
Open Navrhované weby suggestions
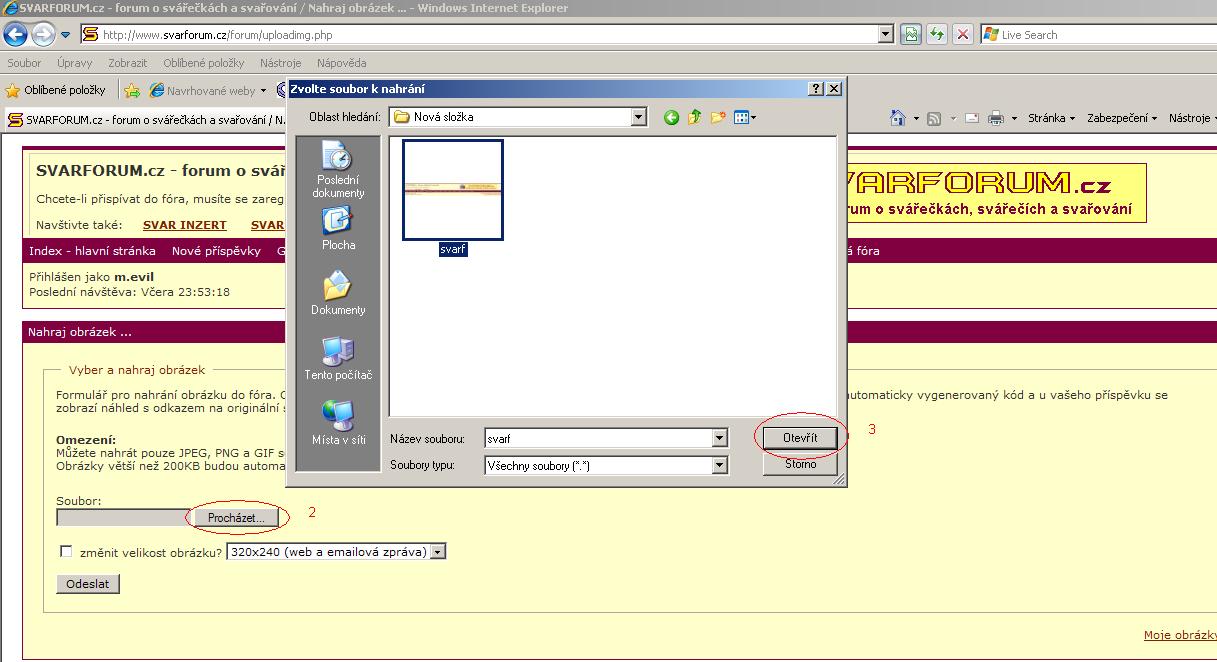point(208,90)
